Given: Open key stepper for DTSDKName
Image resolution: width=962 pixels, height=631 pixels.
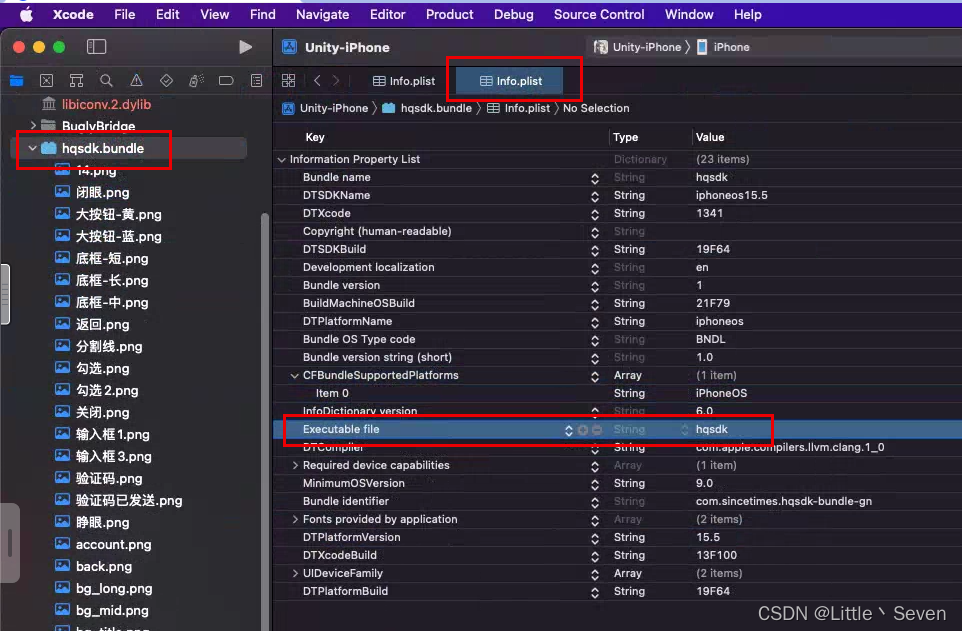Looking at the screenshot, I should pyautogui.click(x=595, y=196).
